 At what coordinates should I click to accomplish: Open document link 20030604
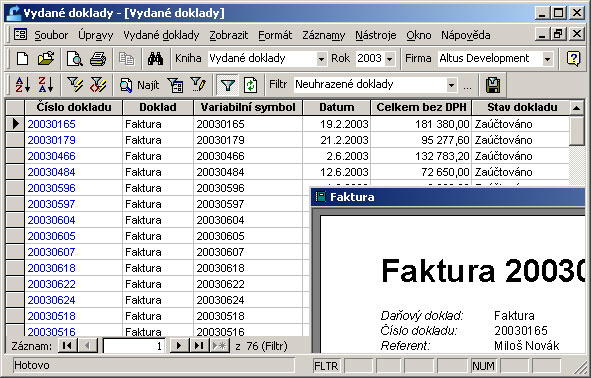(x=52, y=220)
